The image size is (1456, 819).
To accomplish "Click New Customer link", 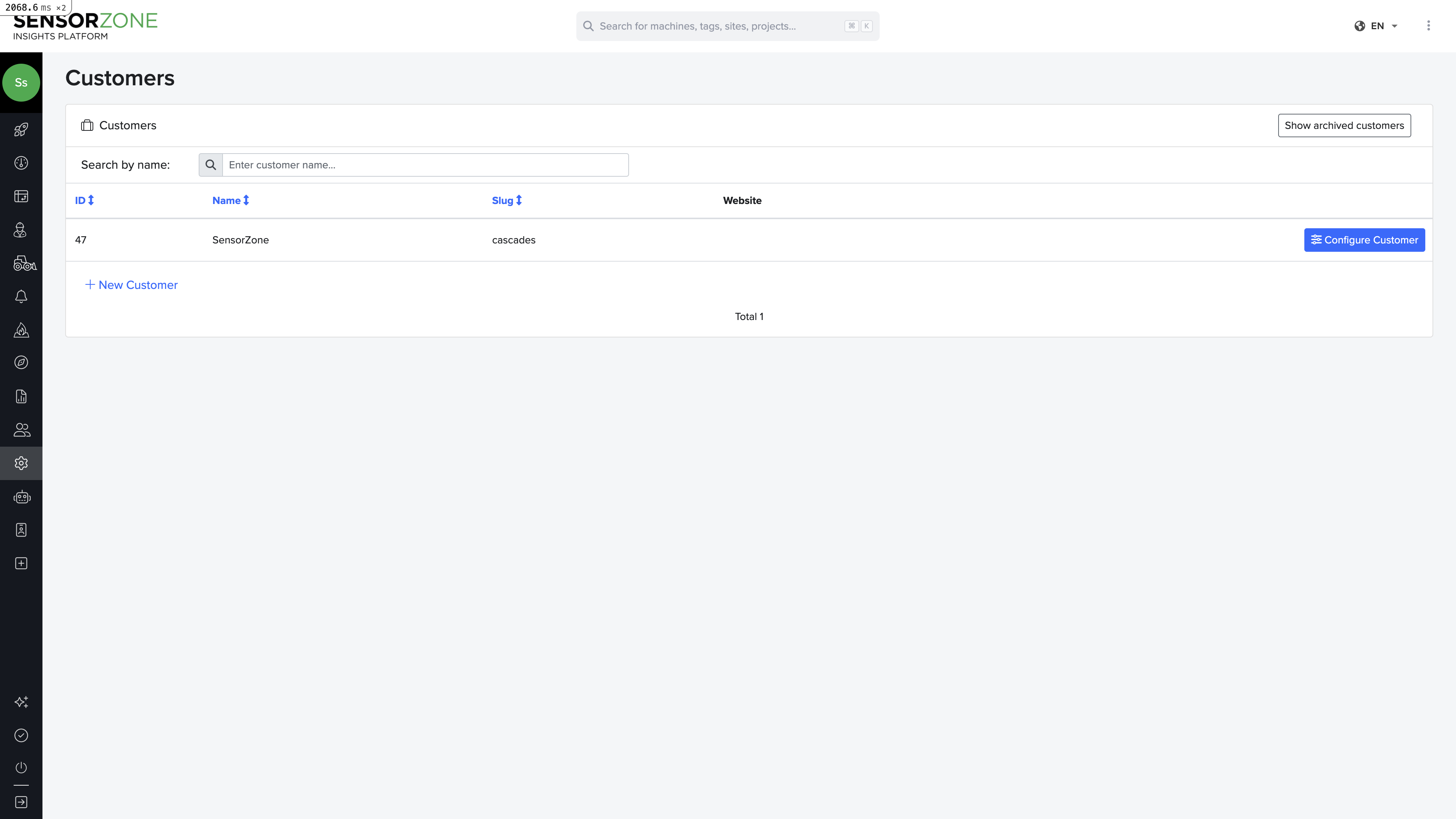I will click(131, 285).
